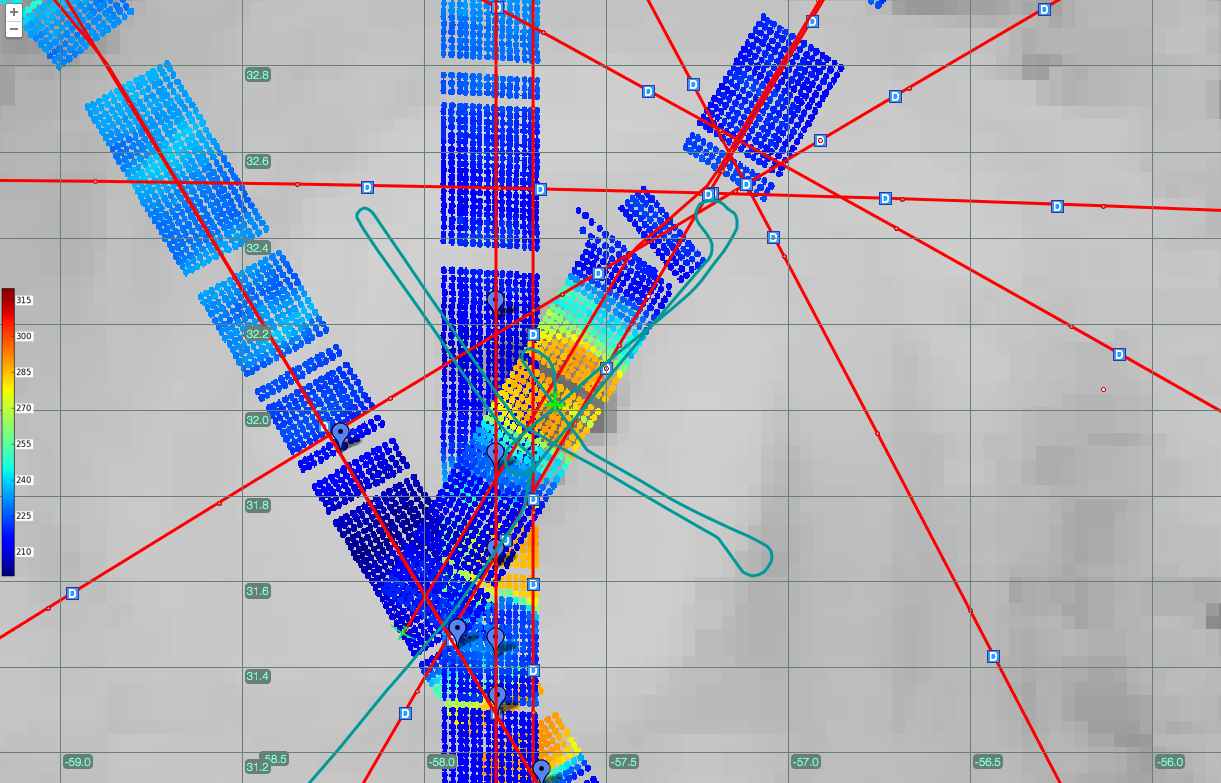Click the topmost blue pin marker

pyautogui.click(x=495, y=301)
